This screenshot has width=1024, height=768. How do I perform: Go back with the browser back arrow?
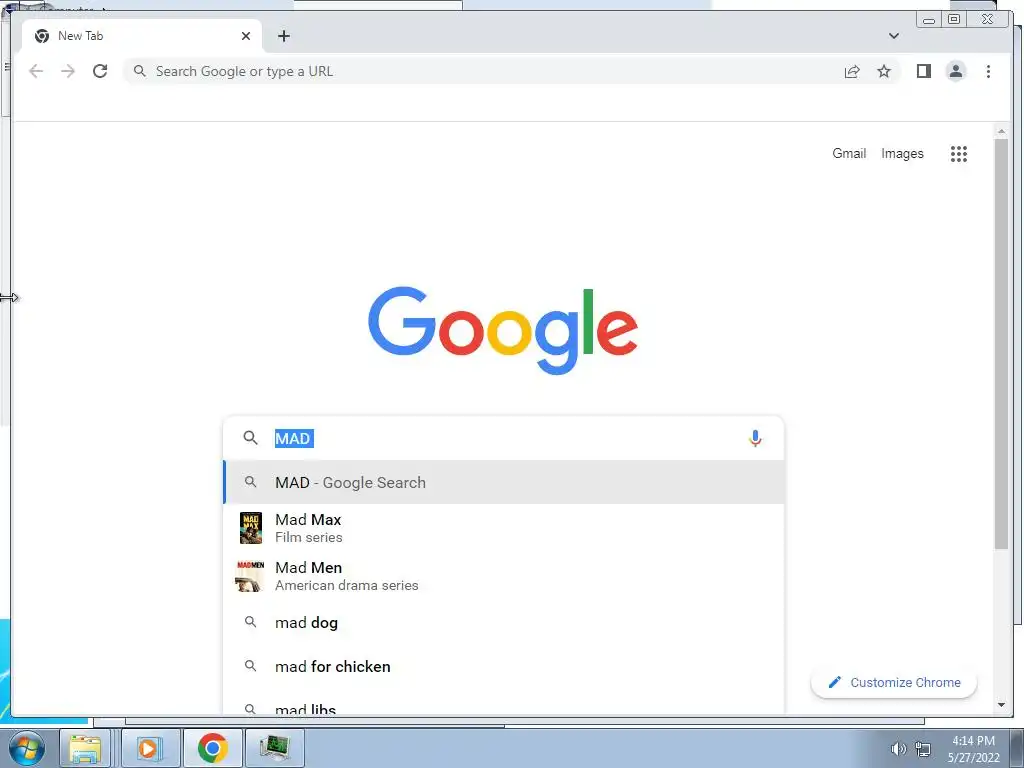(x=36, y=71)
